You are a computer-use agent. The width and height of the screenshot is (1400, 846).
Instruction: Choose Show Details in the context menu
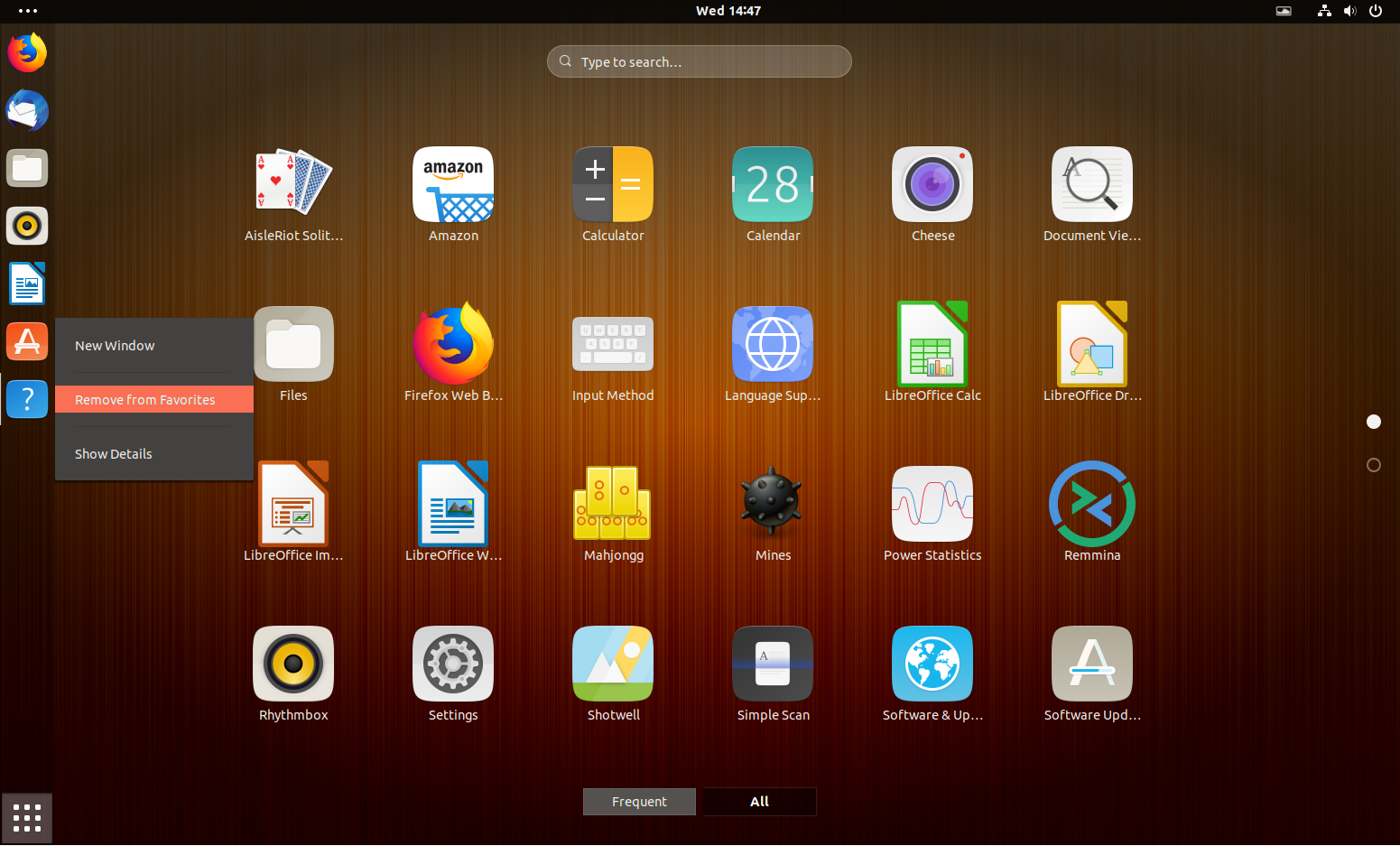(x=113, y=453)
